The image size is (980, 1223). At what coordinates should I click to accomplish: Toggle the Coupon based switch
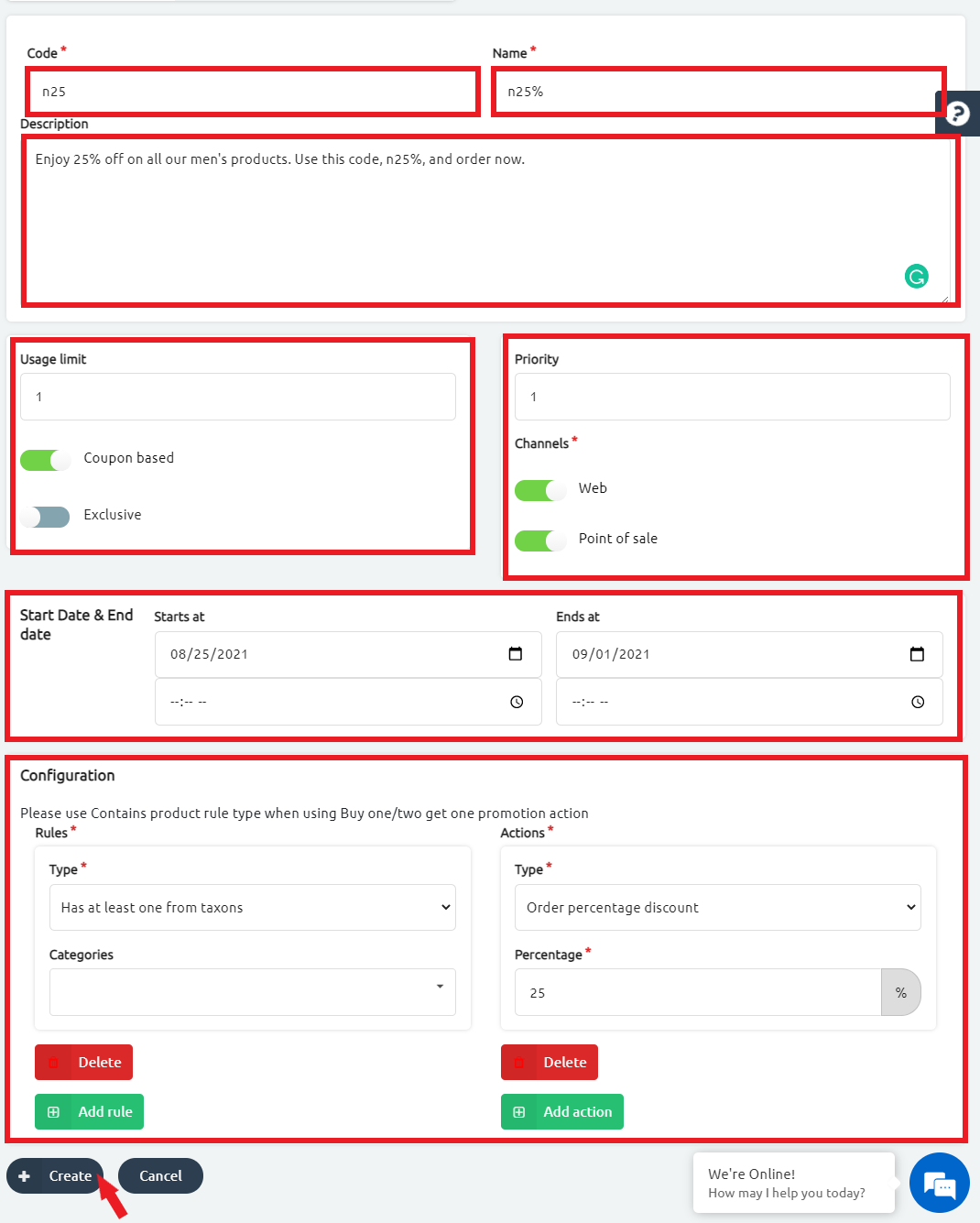46,460
